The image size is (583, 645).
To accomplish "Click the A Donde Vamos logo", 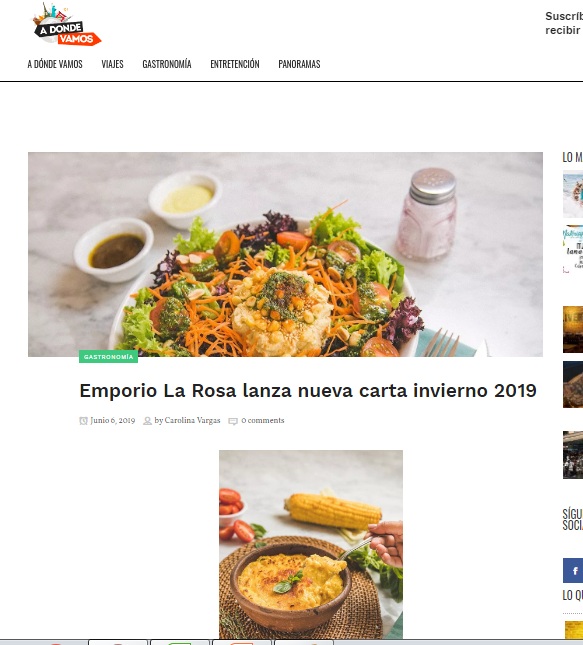I will (x=67, y=24).
